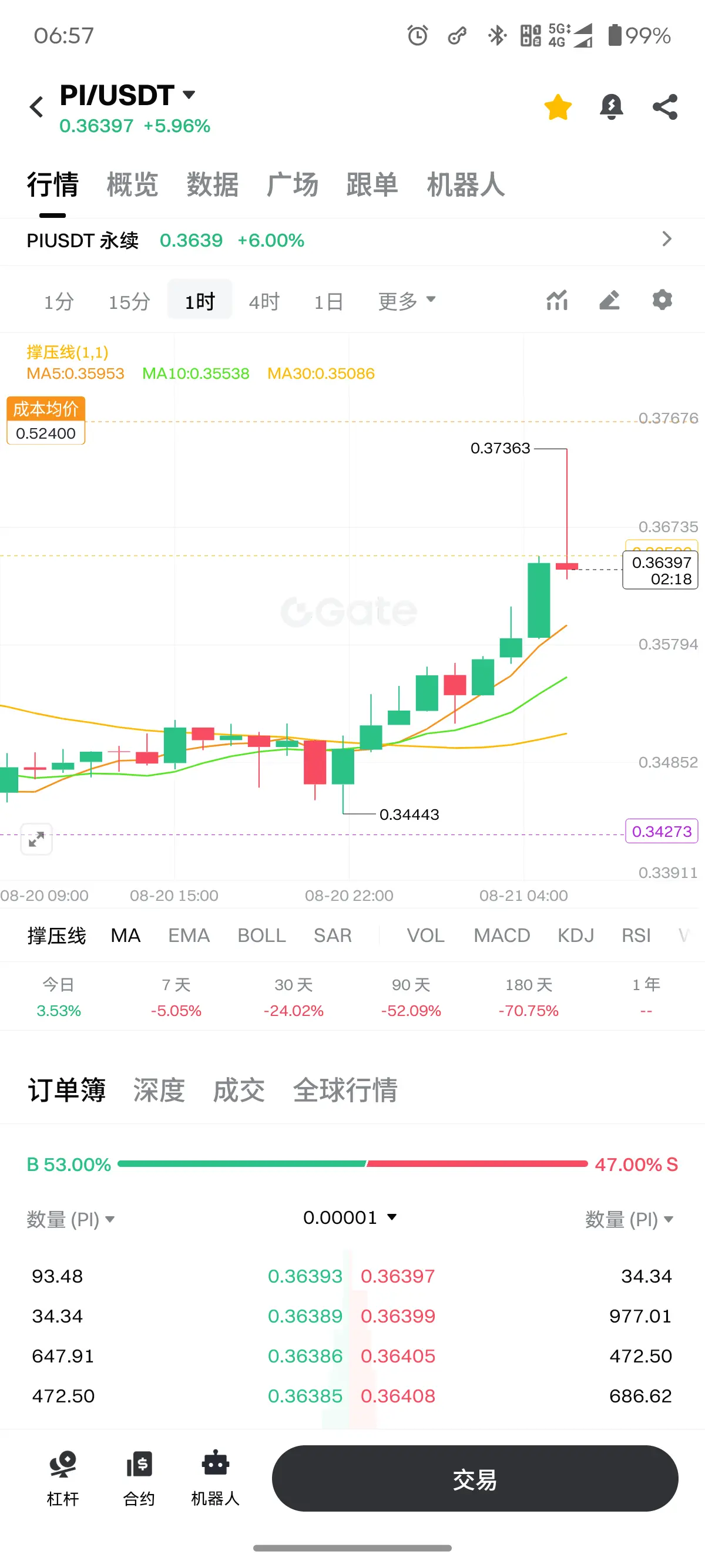Select the 订单簿 tab
Screen dimensions: 705x1568
66,1090
